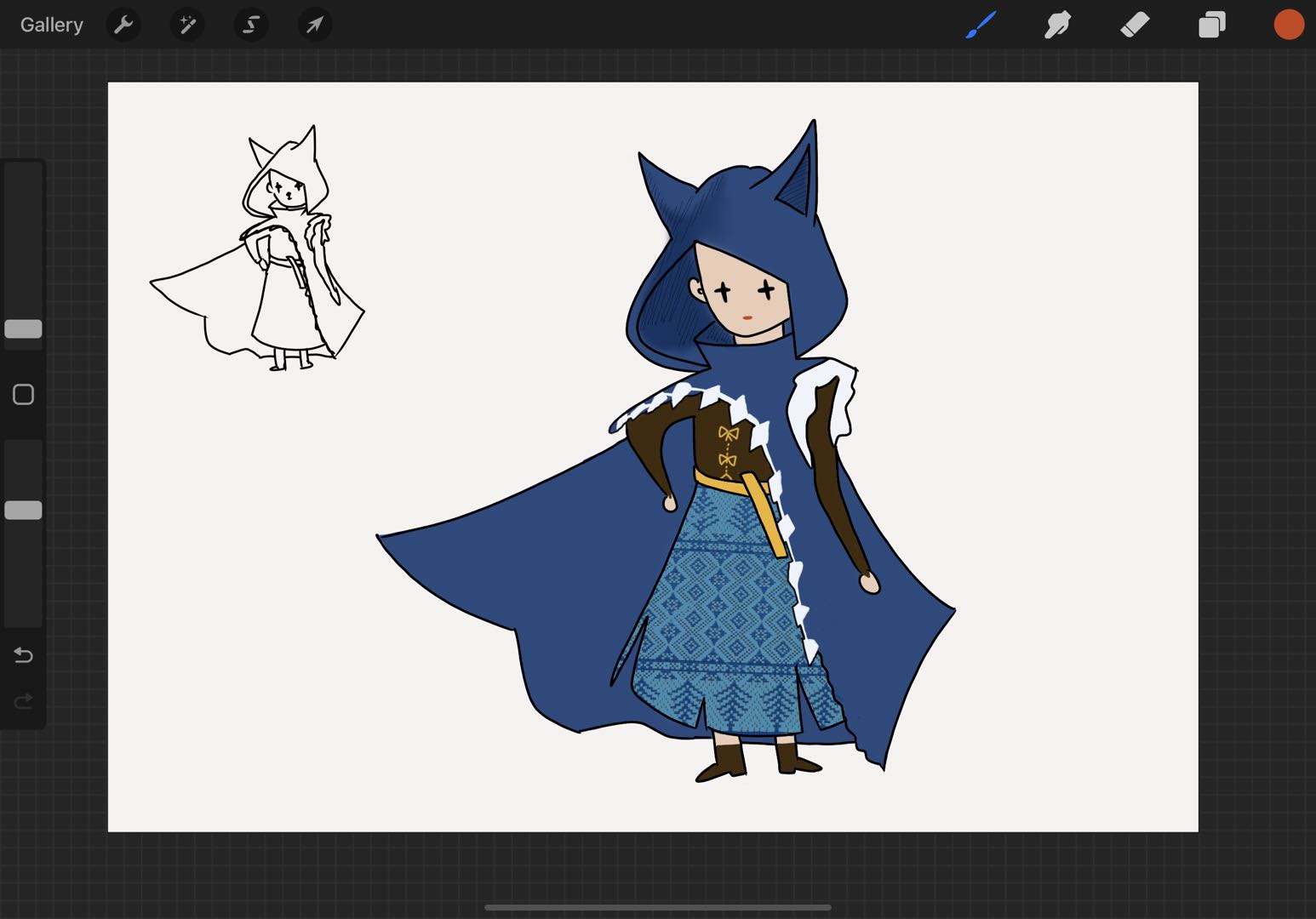Open the Actions wrench menu

(x=123, y=25)
